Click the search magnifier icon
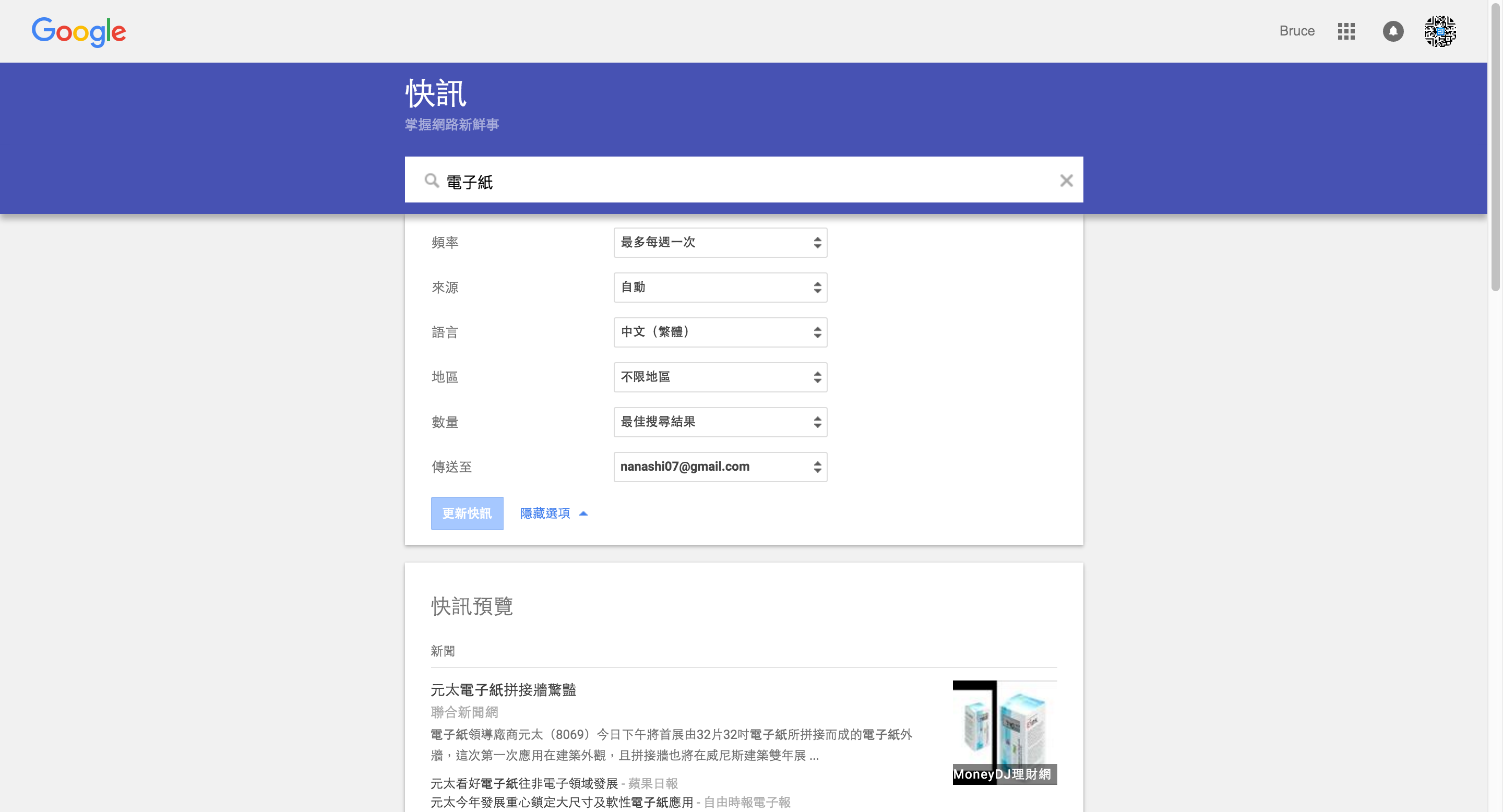Screen dimensions: 1503x812 click(432, 181)
